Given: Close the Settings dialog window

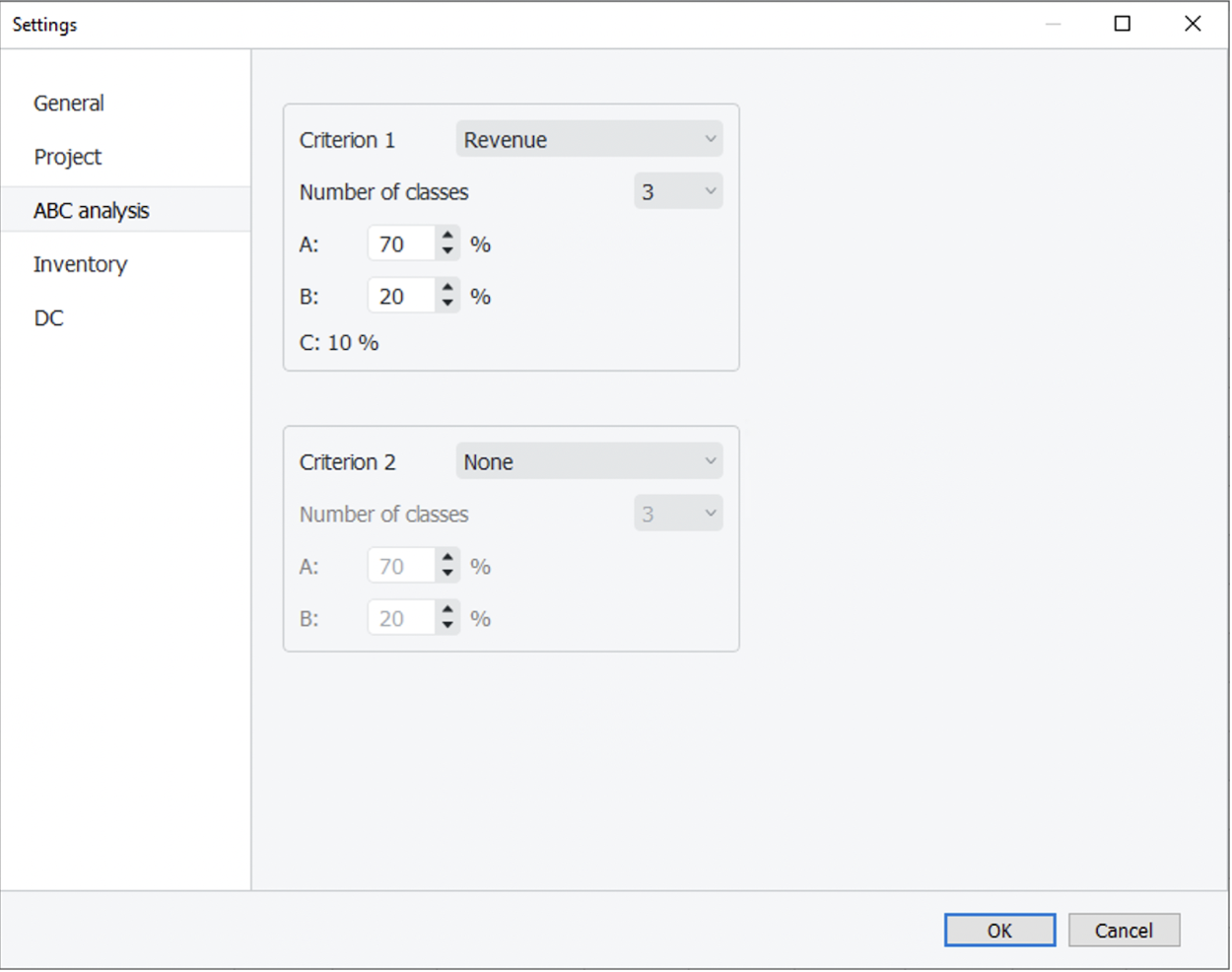Looking at the screenshot, I should [x=1193, y=24].
